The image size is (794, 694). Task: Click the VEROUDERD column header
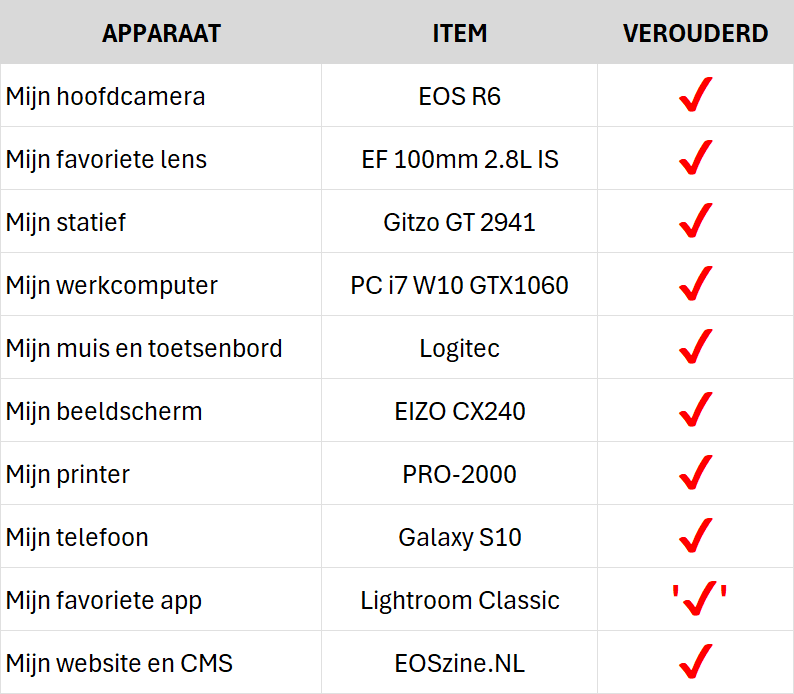point(695,33)
